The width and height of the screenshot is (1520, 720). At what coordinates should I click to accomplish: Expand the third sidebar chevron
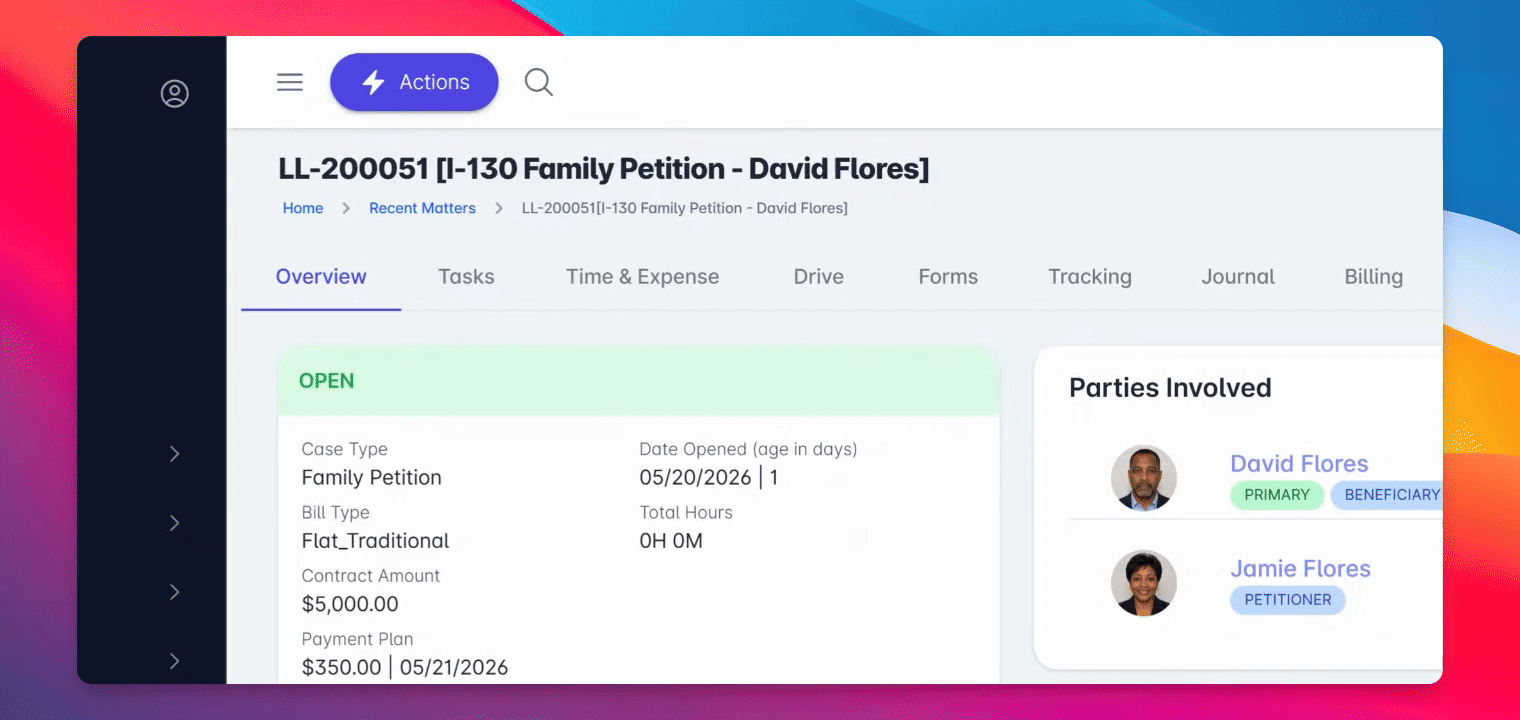click(175, 592)
